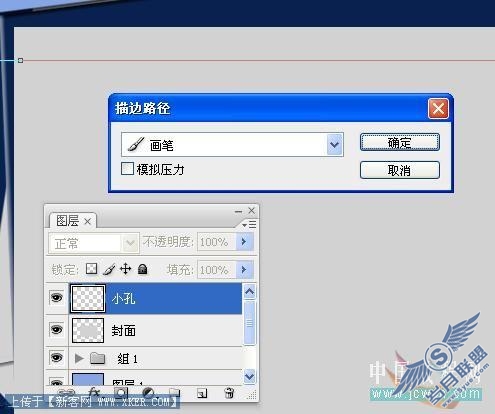
Task: Click the layers list scroll down arrow
Action: (250, 377)
